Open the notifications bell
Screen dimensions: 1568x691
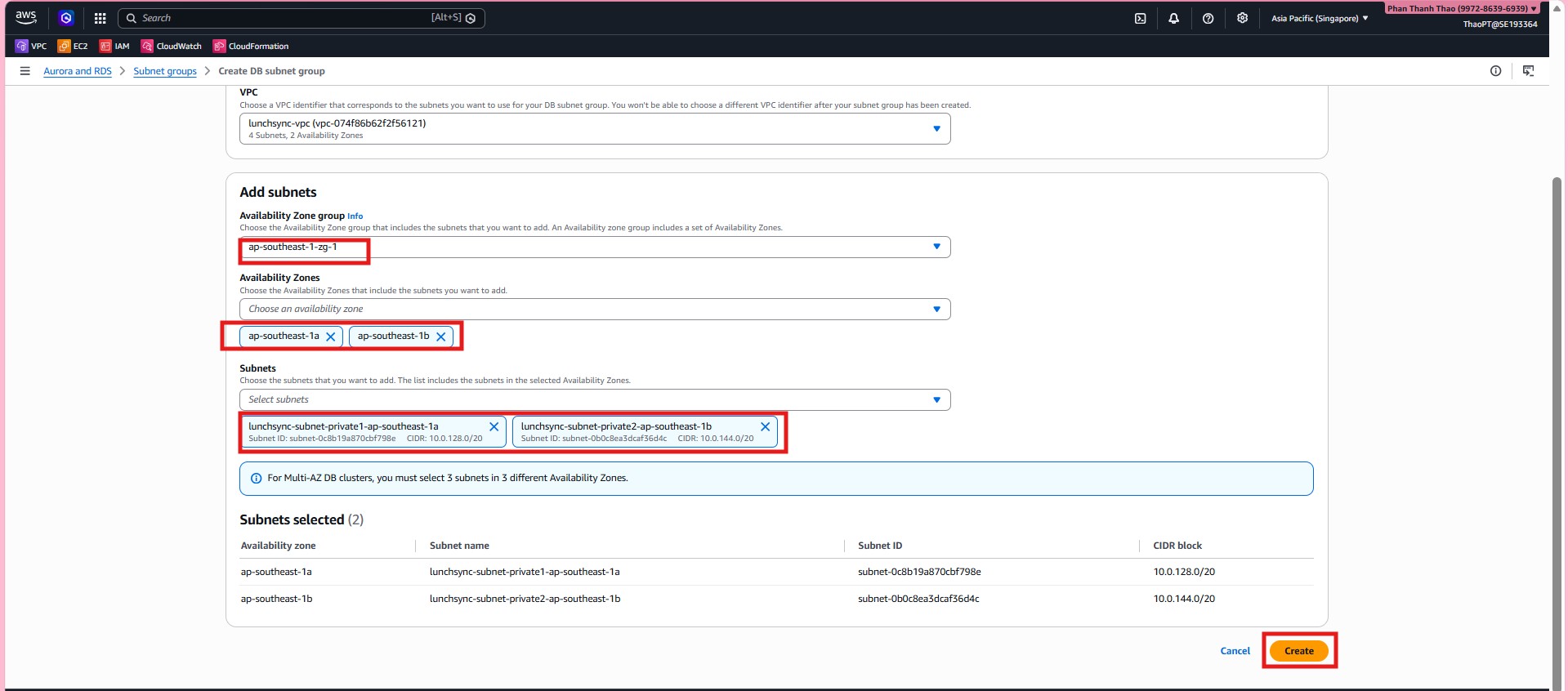point(1173,18)
